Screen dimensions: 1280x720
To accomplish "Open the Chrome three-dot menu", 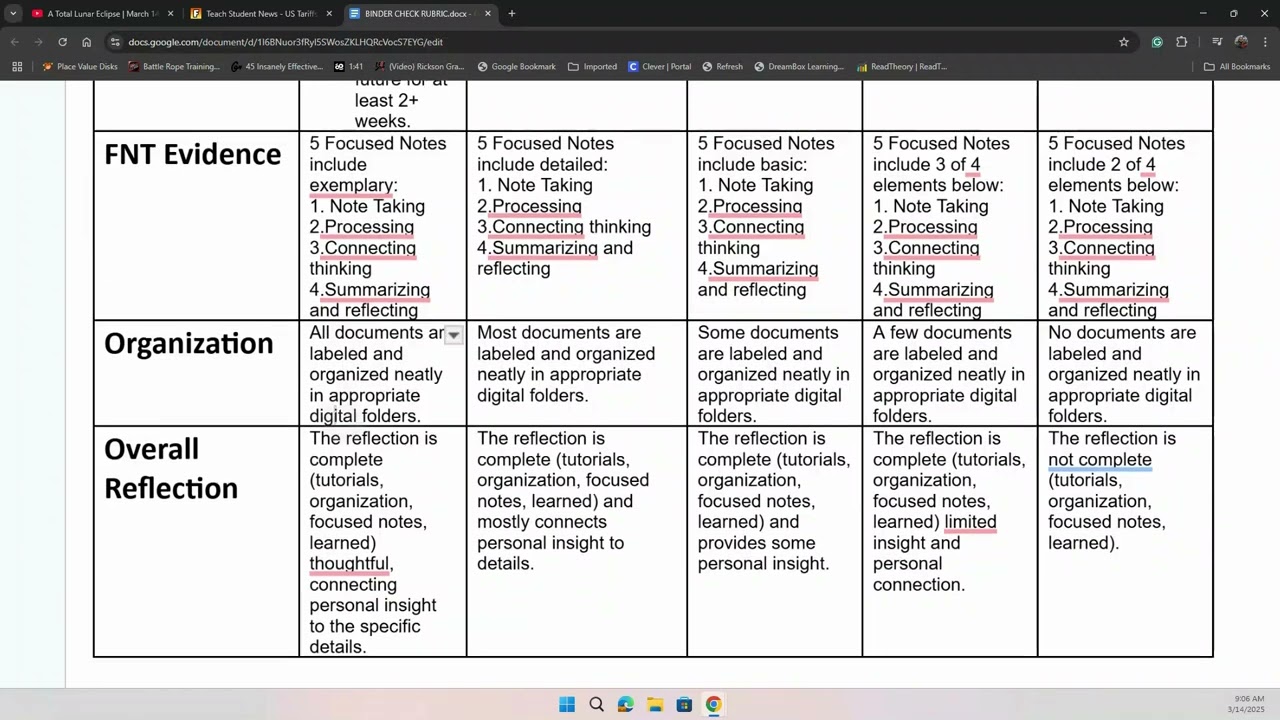I will [x=1266, y=42].
